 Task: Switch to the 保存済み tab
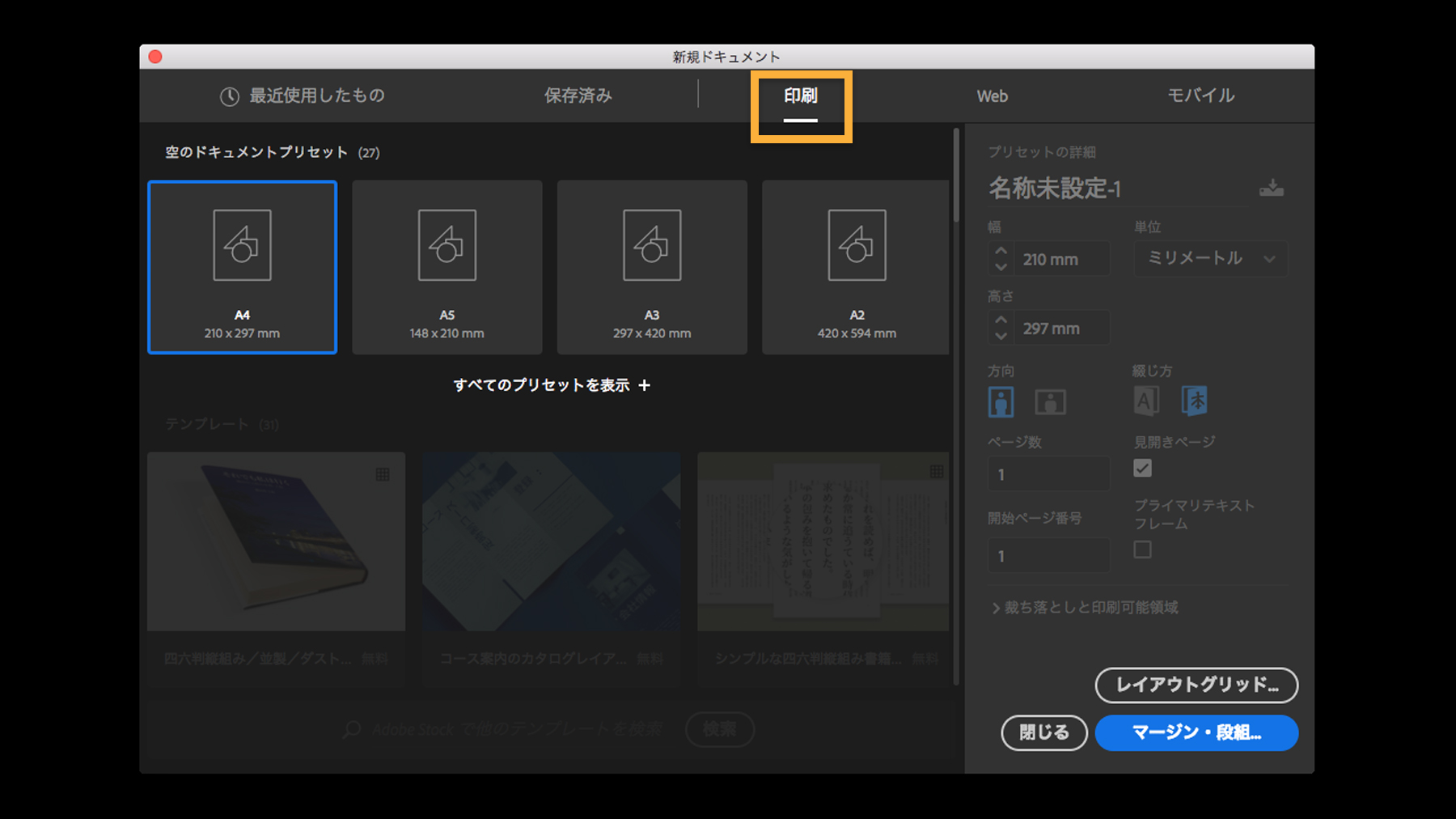[x=578, y=96]
